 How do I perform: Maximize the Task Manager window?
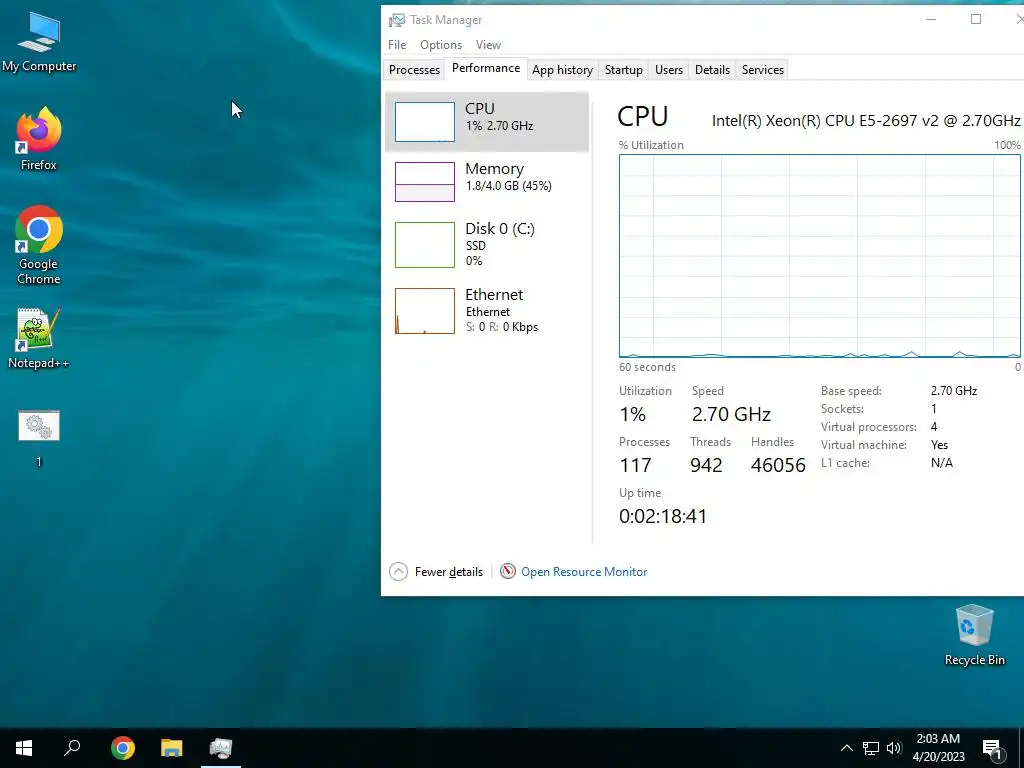(976, 20)
